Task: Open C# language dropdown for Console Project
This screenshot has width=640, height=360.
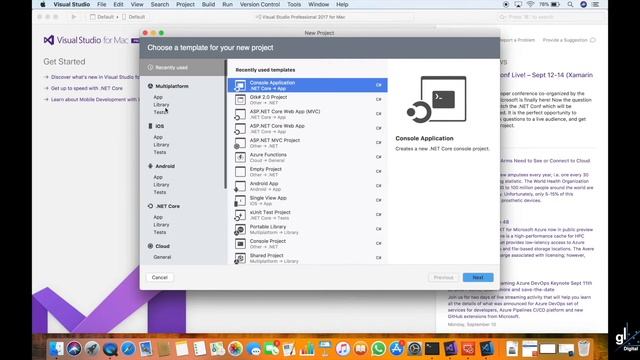Action: click(379, 243)
